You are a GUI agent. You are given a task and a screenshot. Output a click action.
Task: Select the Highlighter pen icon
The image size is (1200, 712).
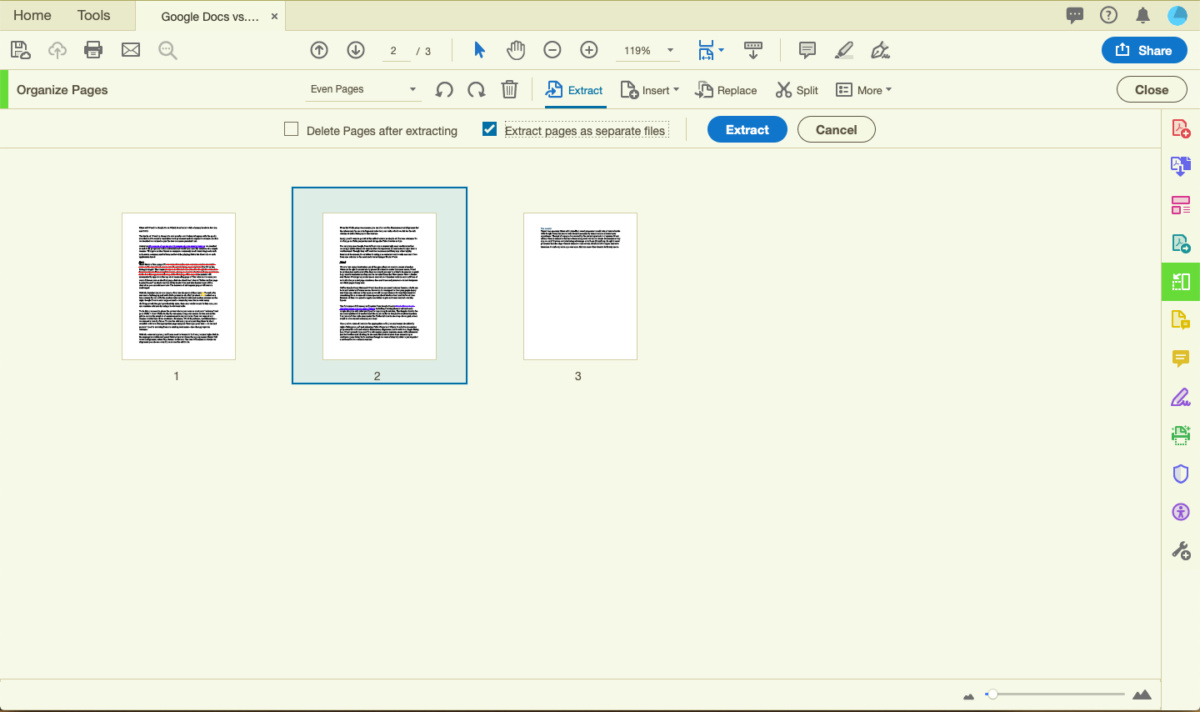(843, 49)
